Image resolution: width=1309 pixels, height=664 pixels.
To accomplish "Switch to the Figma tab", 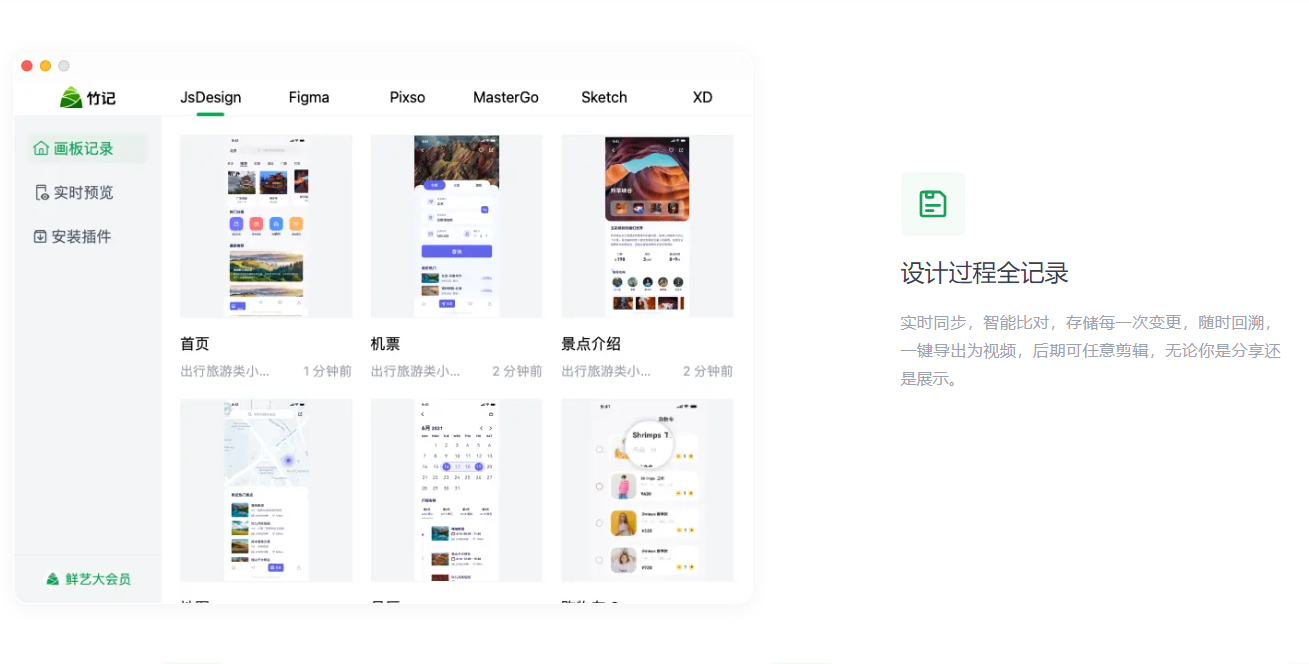I will [x=309, y=97].
